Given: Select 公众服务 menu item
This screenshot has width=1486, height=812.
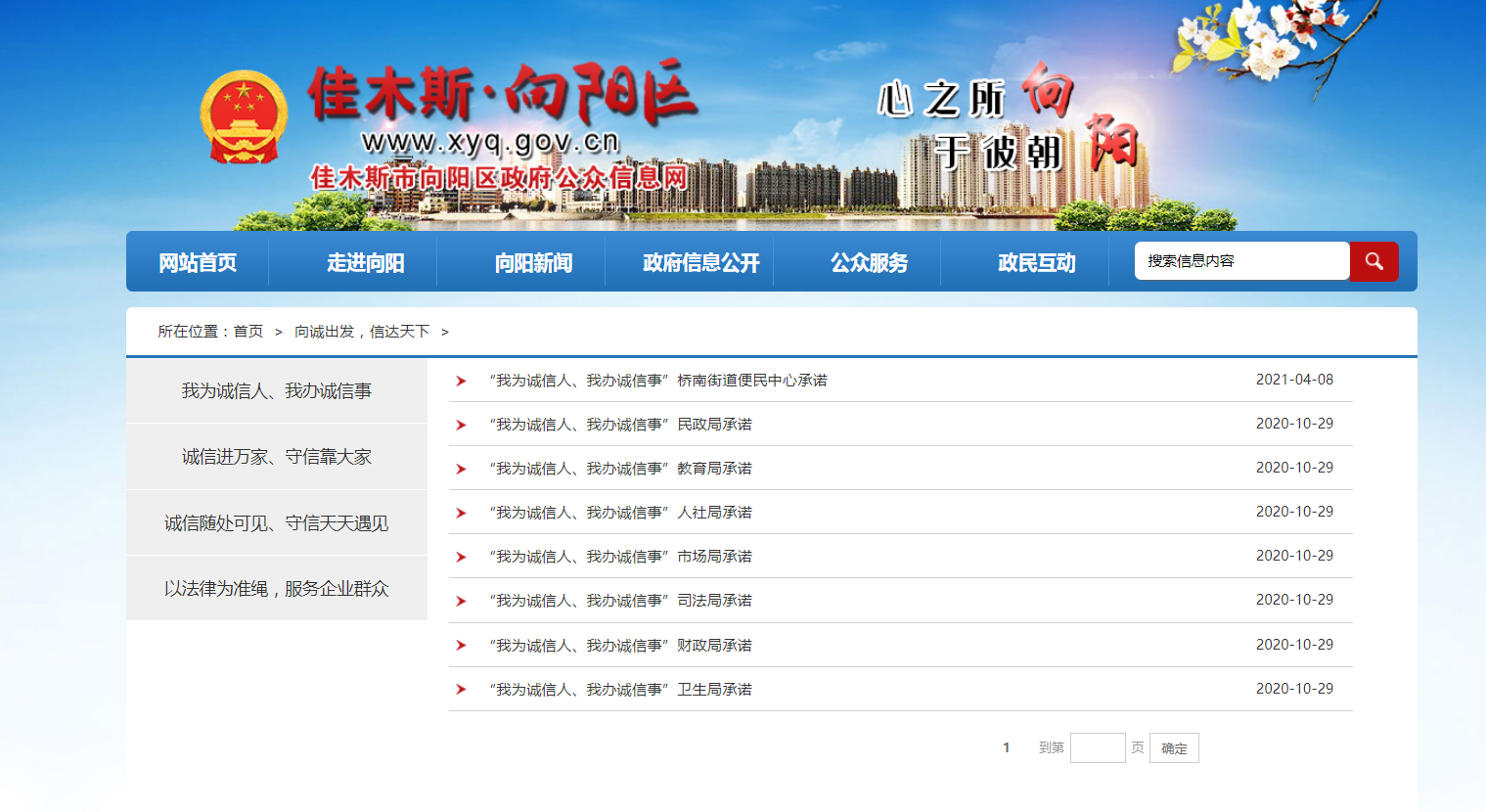Looking at the screenshot, I should tap(869, 262).
